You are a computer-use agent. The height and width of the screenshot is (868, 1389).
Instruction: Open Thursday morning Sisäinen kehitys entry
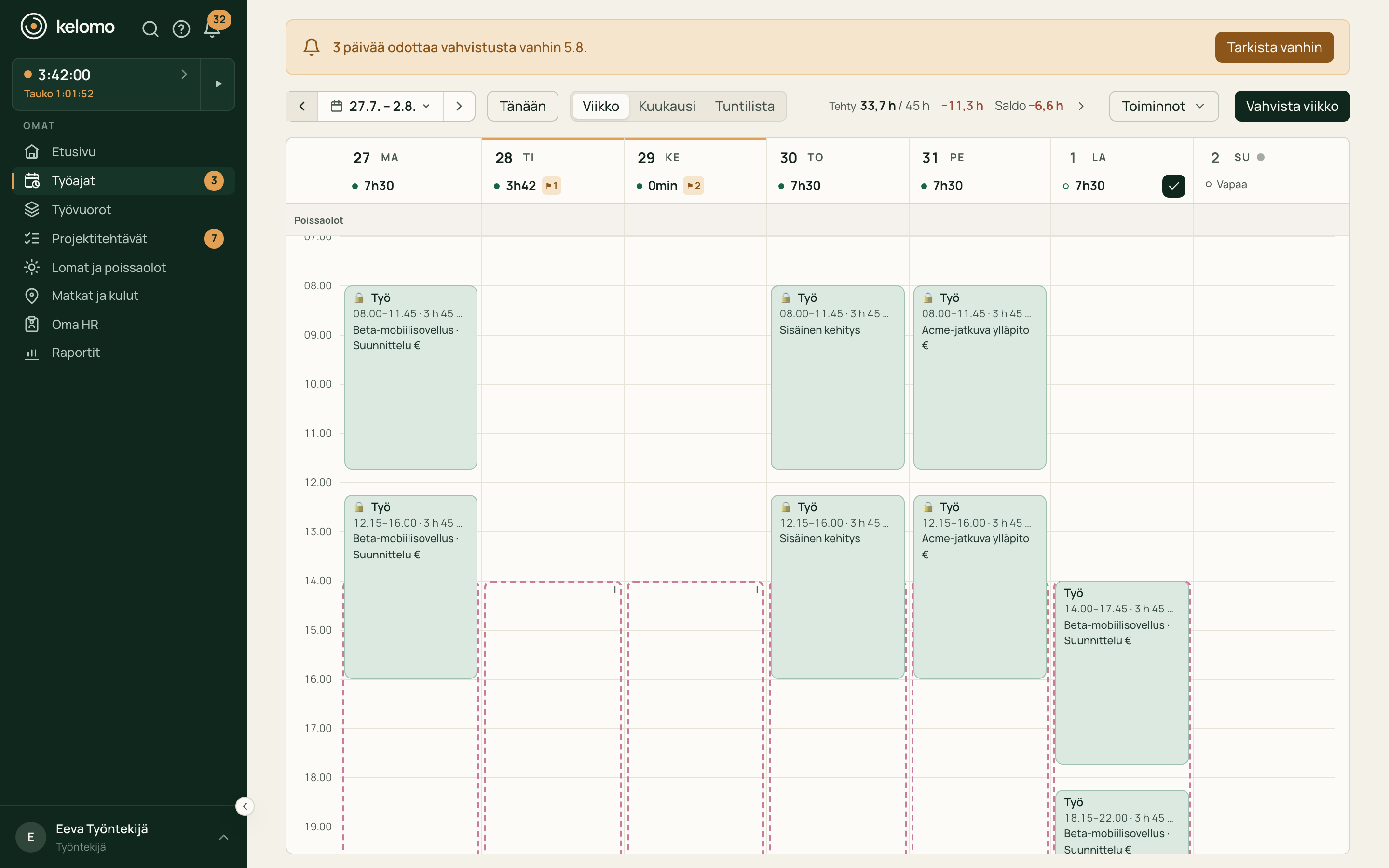[837, 378]
